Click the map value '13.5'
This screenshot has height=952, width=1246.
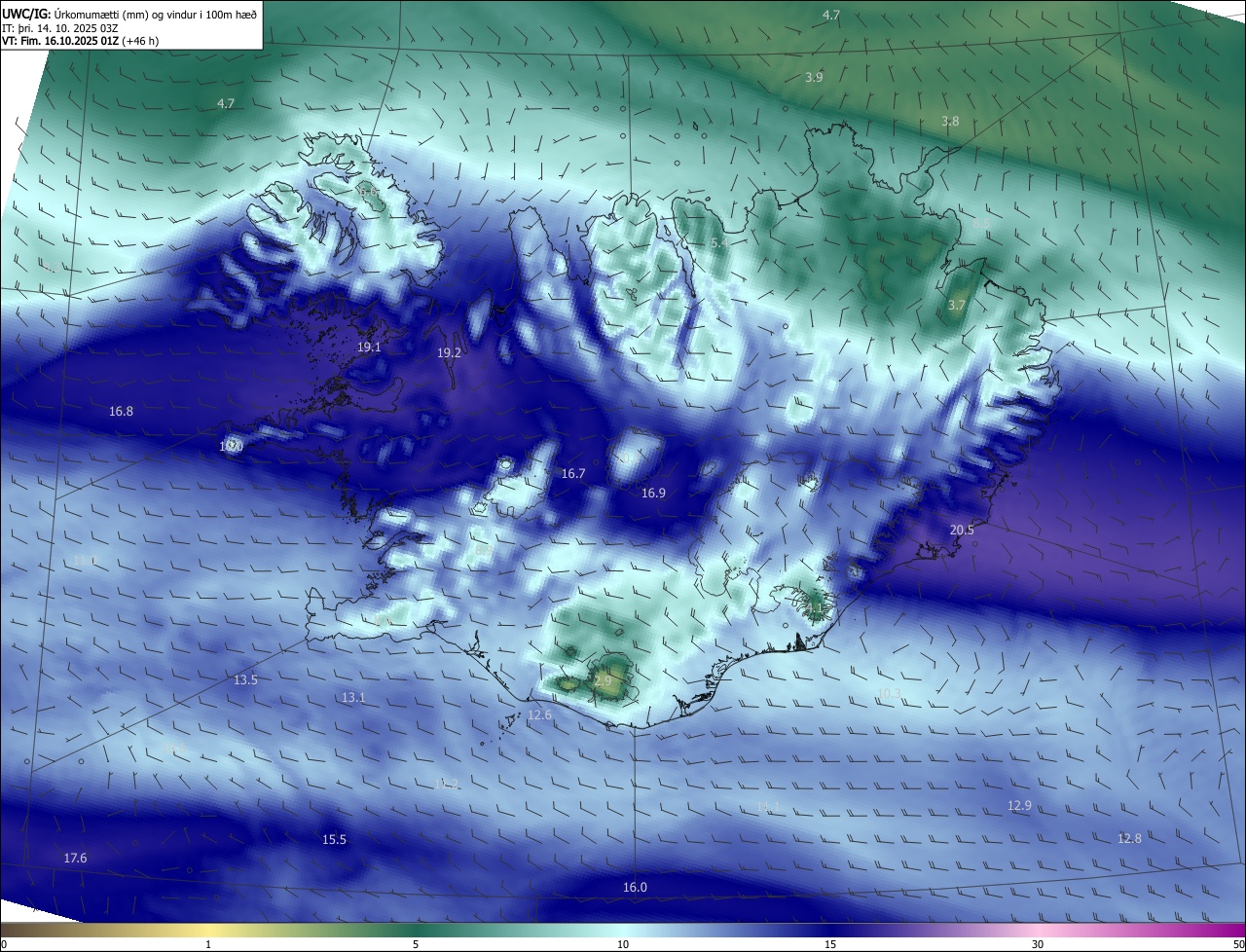pyautogui.click(x=245, y=680)
